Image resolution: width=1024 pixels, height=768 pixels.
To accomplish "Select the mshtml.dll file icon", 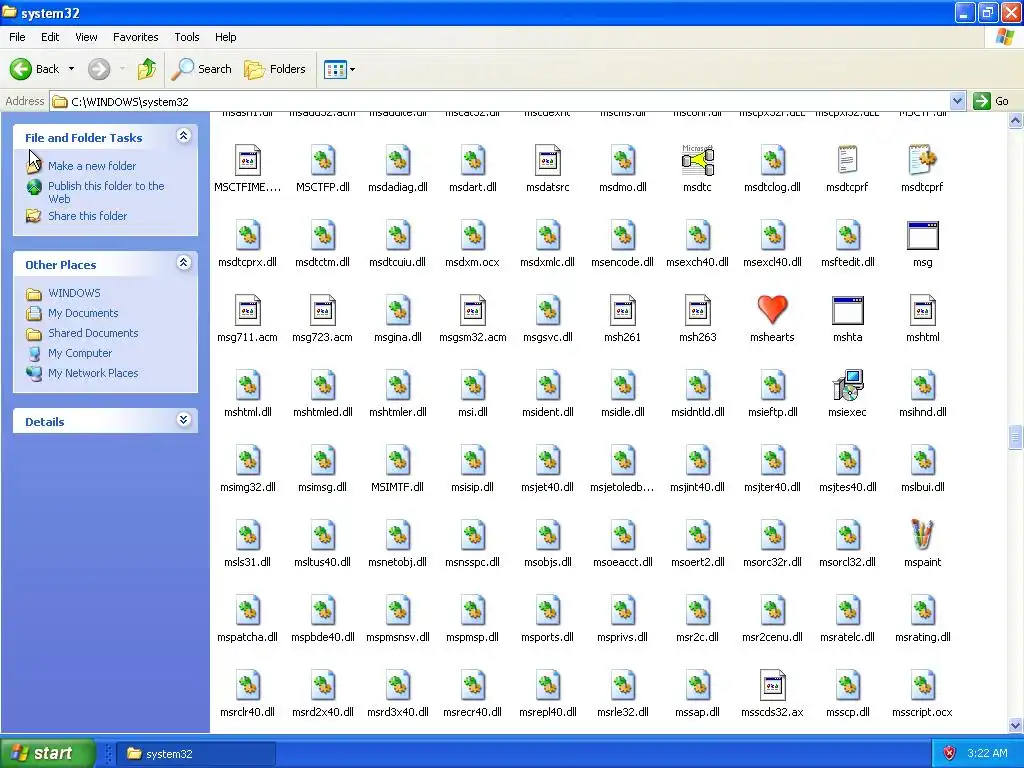I will pyautogui.click(x=248, y=385).
